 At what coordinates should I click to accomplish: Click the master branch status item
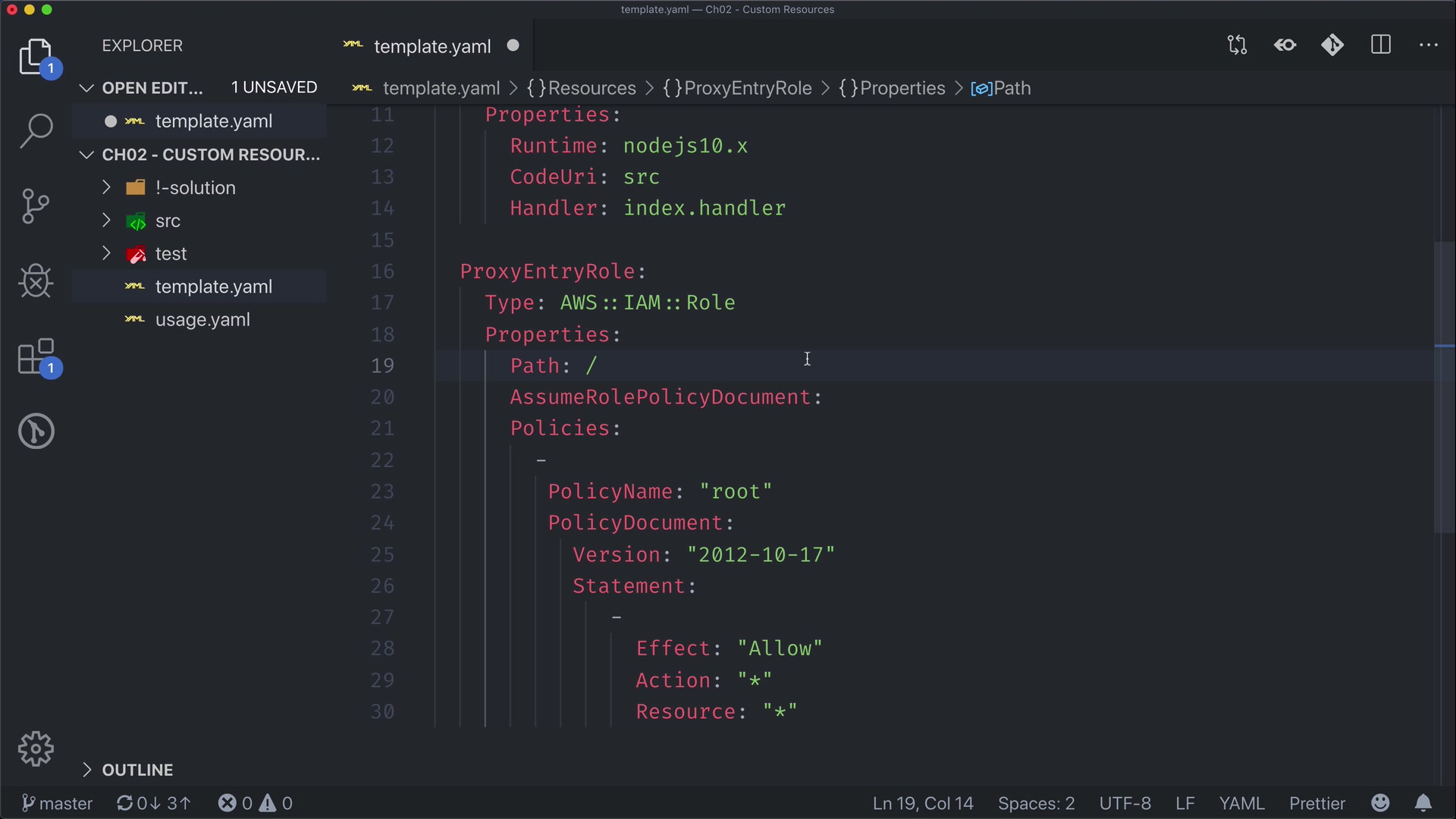[x=58, y=803]
